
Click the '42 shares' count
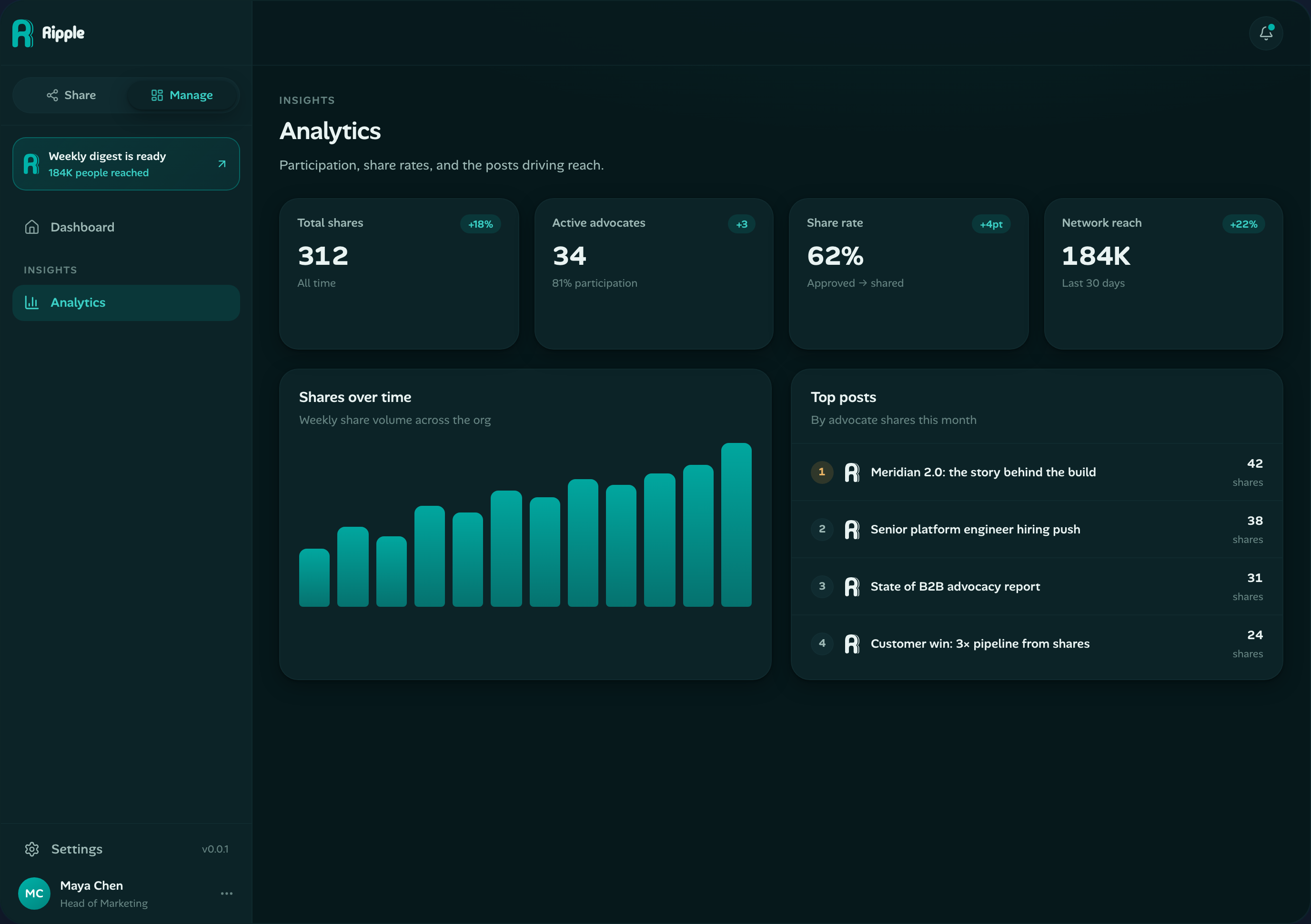[1248, 472]
